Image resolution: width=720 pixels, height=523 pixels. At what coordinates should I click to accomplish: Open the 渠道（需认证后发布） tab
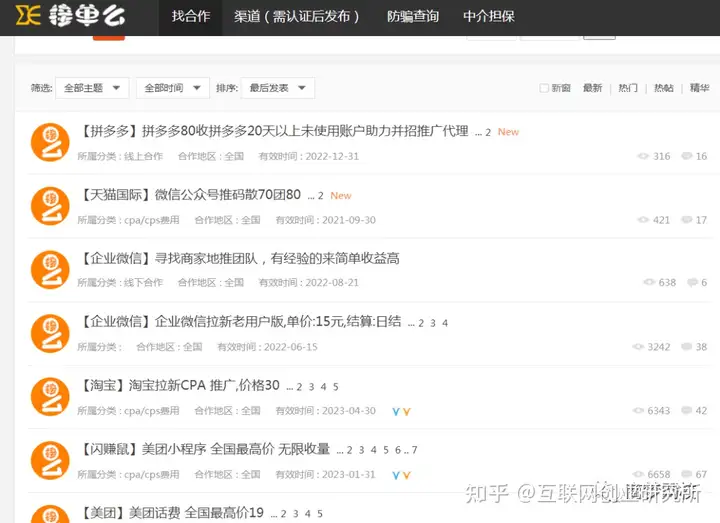point(297,17)
